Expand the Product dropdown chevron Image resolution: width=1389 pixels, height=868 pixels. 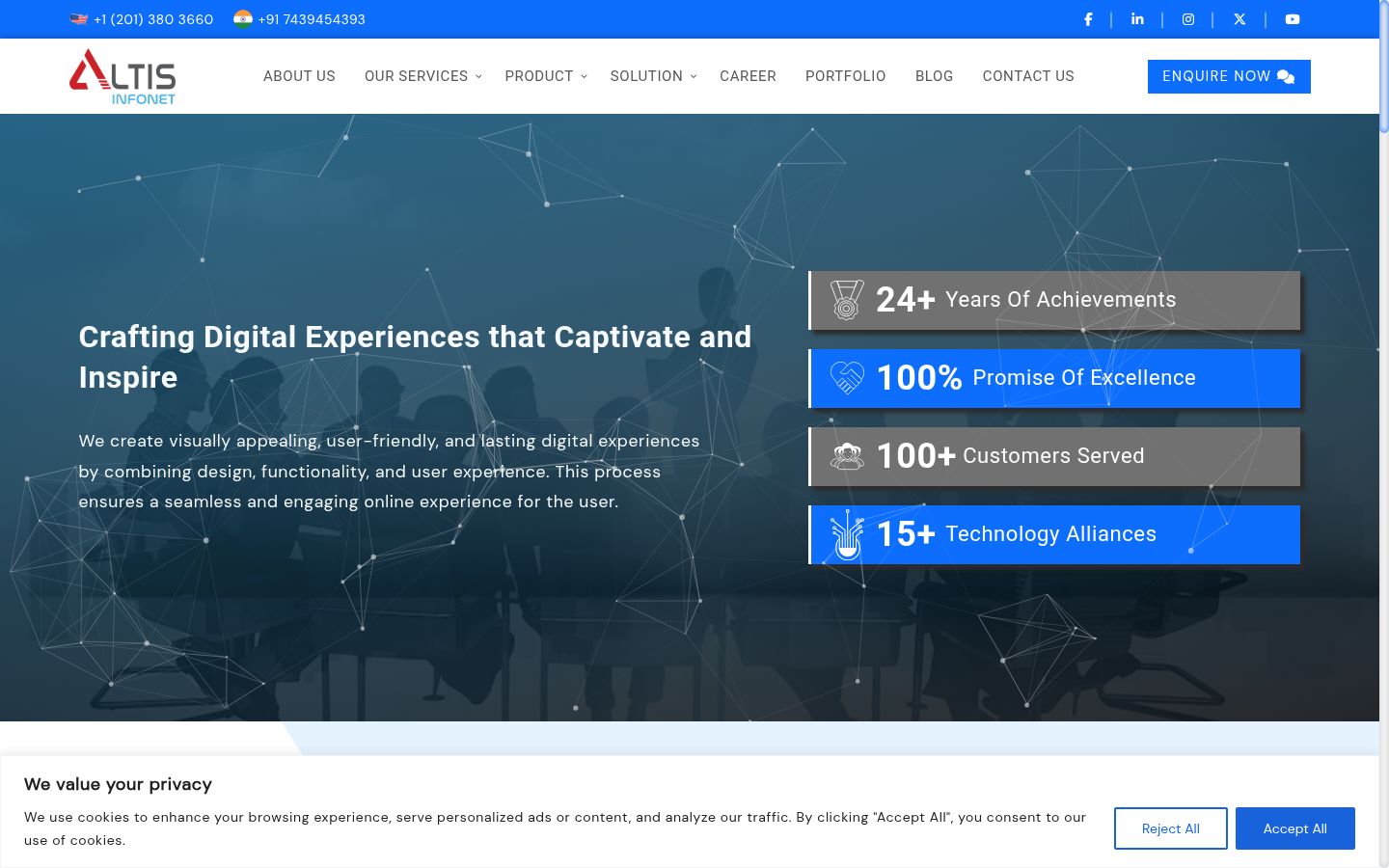click(x=584, y=76)
